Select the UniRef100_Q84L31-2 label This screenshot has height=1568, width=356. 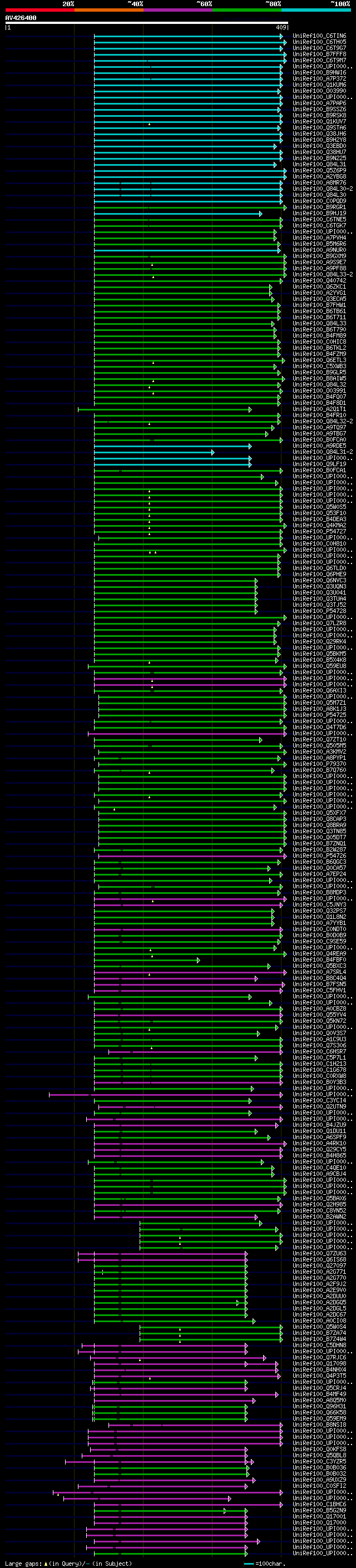[x=323, y=452]
